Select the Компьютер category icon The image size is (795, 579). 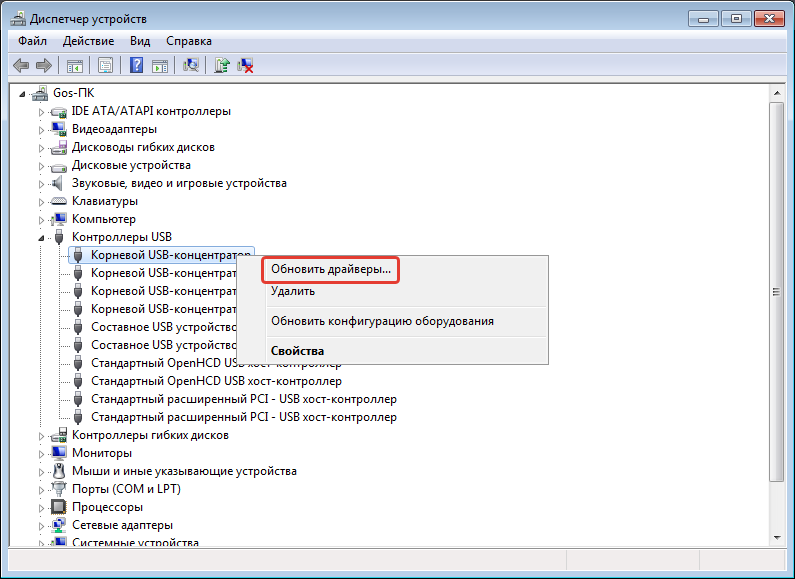[x=59, y=220]
